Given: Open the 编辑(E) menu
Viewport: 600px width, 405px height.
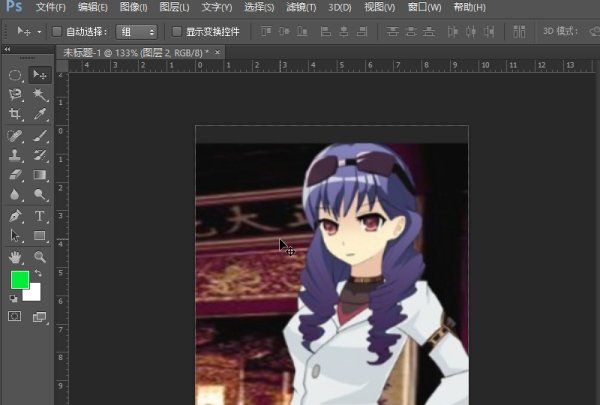Looking at the screenshot, I should (93, 7).
